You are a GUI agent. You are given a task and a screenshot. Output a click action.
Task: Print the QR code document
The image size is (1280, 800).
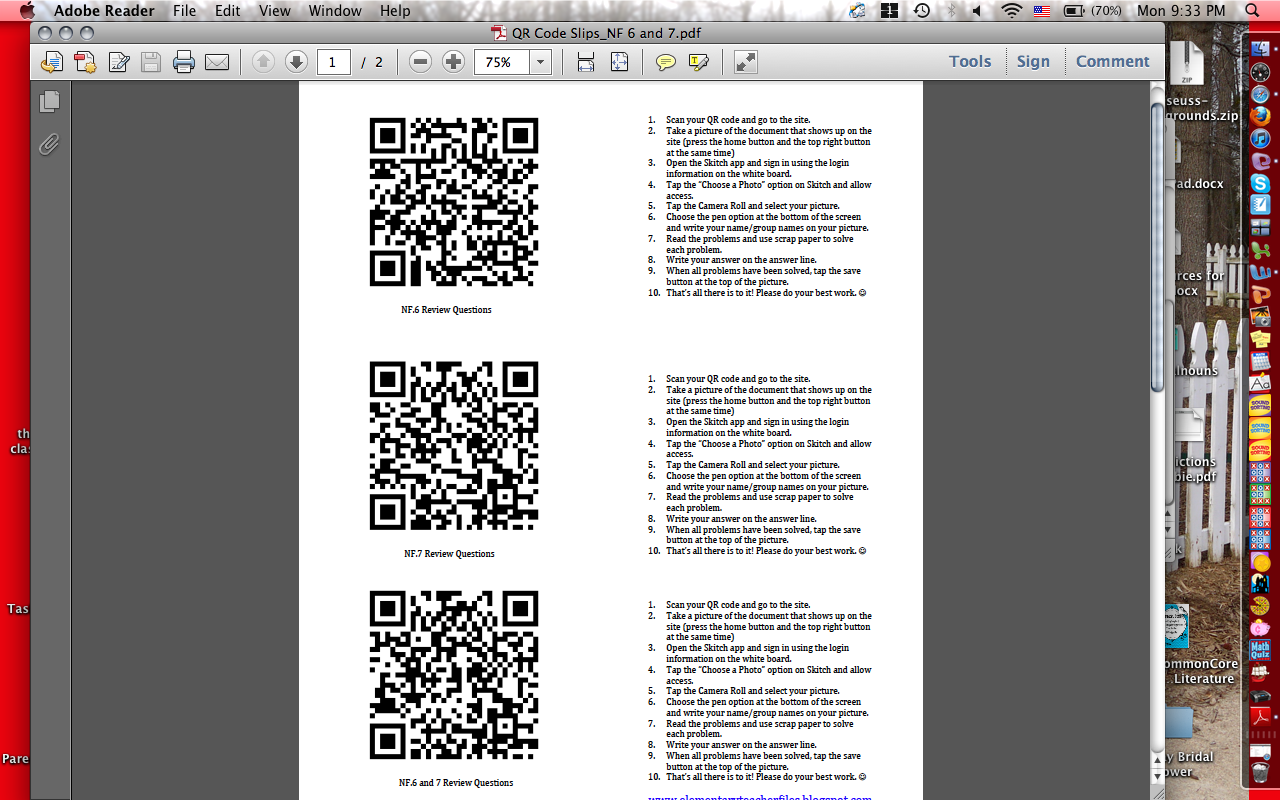point(184,61)
